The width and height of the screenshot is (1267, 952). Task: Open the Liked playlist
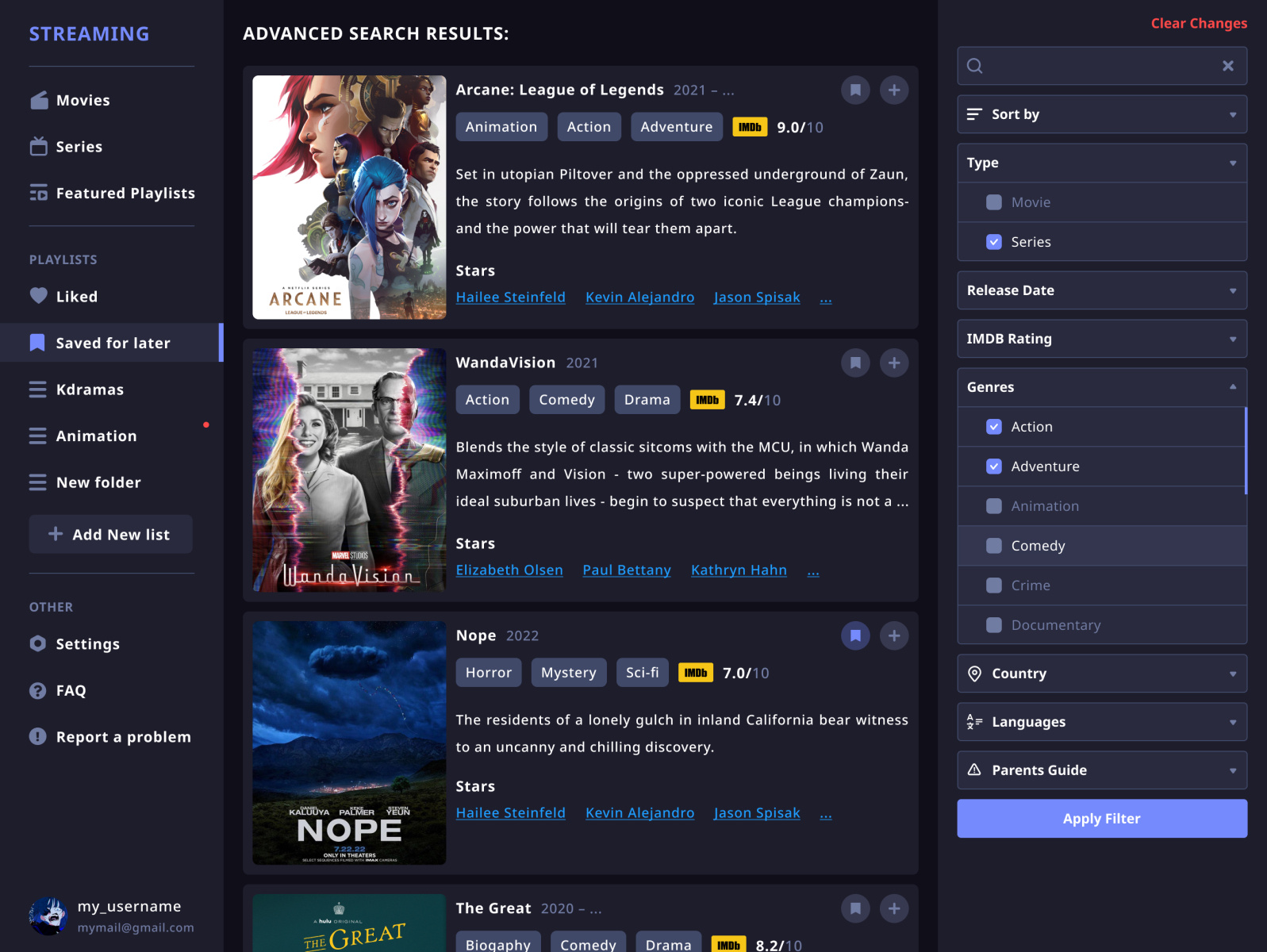77,297
